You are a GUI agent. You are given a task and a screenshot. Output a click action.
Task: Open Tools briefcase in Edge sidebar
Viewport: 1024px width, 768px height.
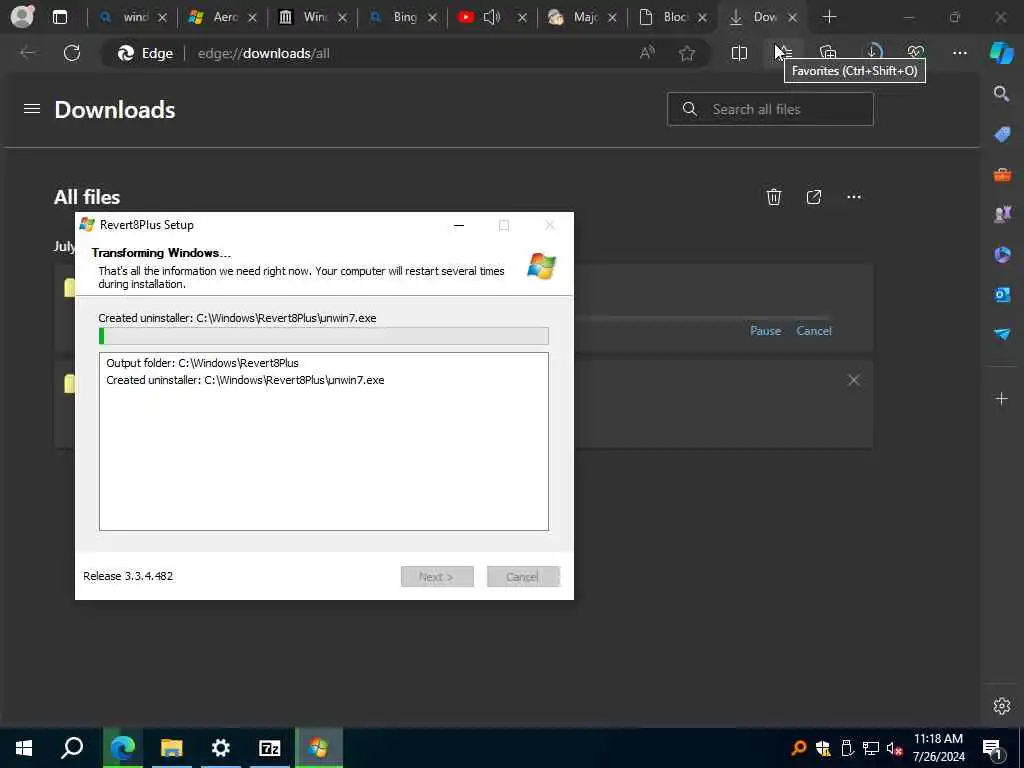pos(1002,174)
